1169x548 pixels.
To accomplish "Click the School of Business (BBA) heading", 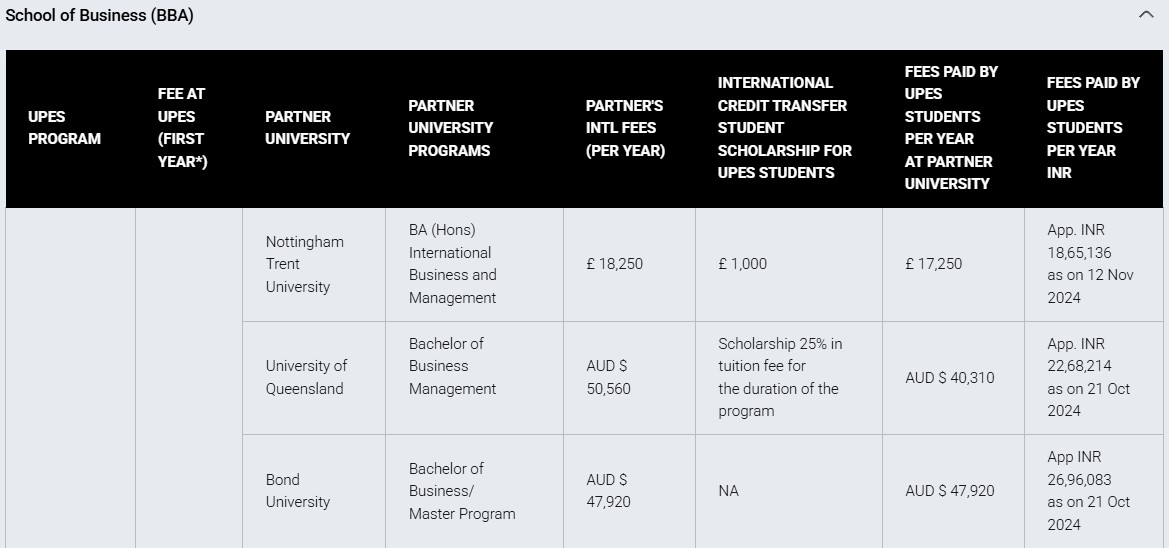I will click(99, 15).
